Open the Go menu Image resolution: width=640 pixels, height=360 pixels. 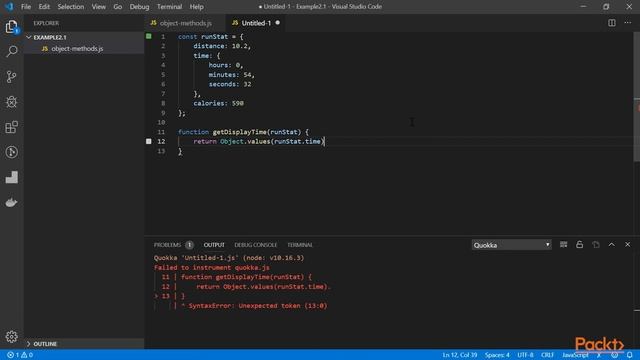[118, 7]
